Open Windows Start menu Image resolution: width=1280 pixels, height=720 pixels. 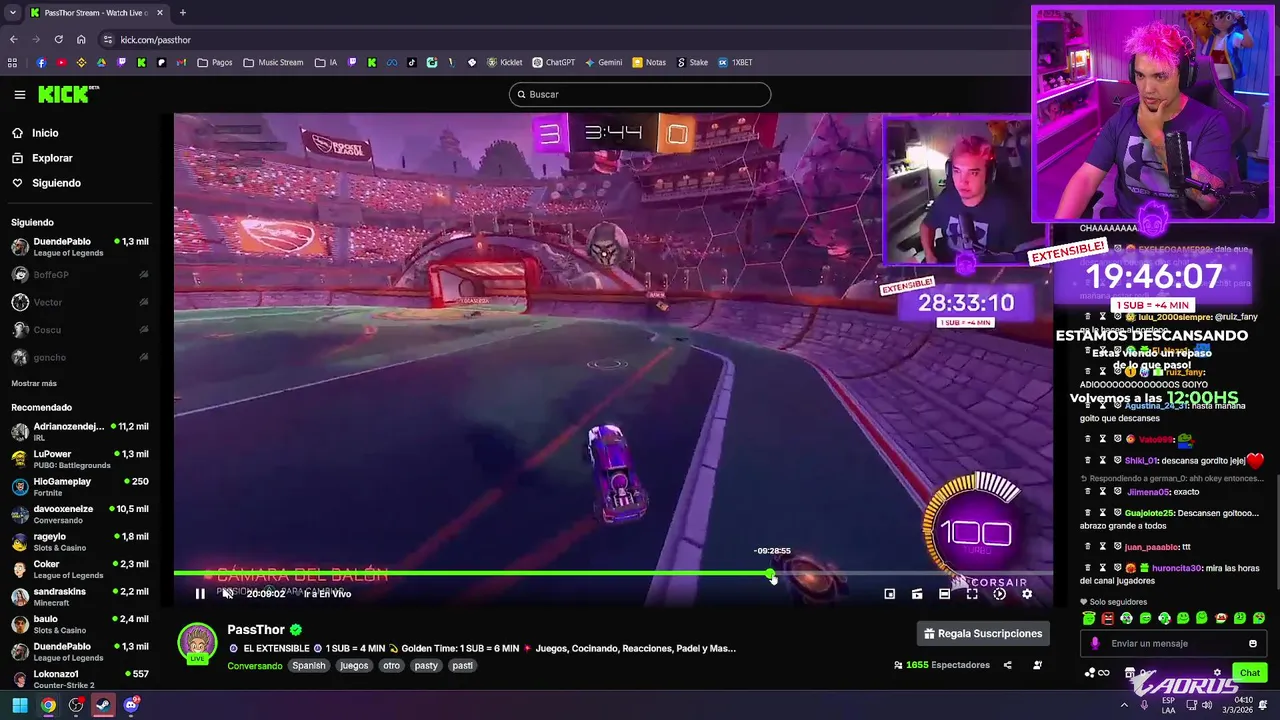coord(19,705)
